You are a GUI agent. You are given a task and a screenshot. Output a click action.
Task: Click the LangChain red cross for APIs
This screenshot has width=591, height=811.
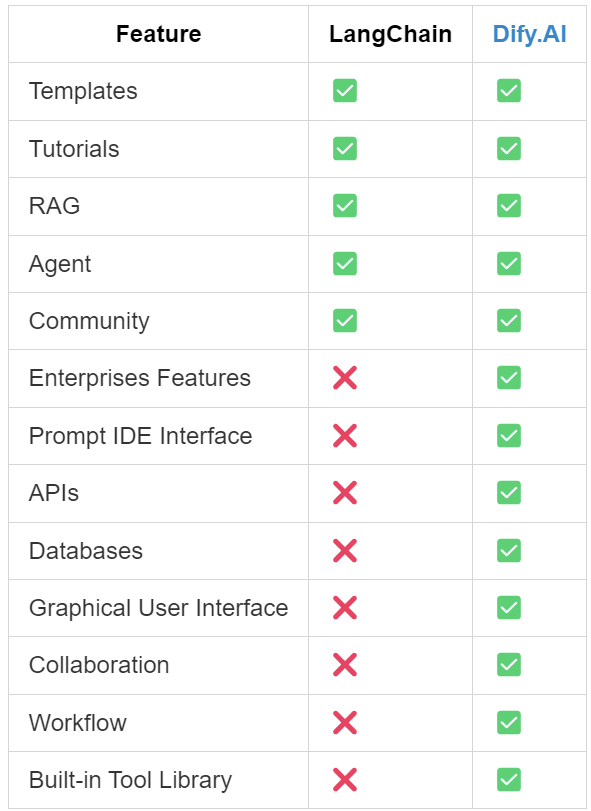pos(345,493)
